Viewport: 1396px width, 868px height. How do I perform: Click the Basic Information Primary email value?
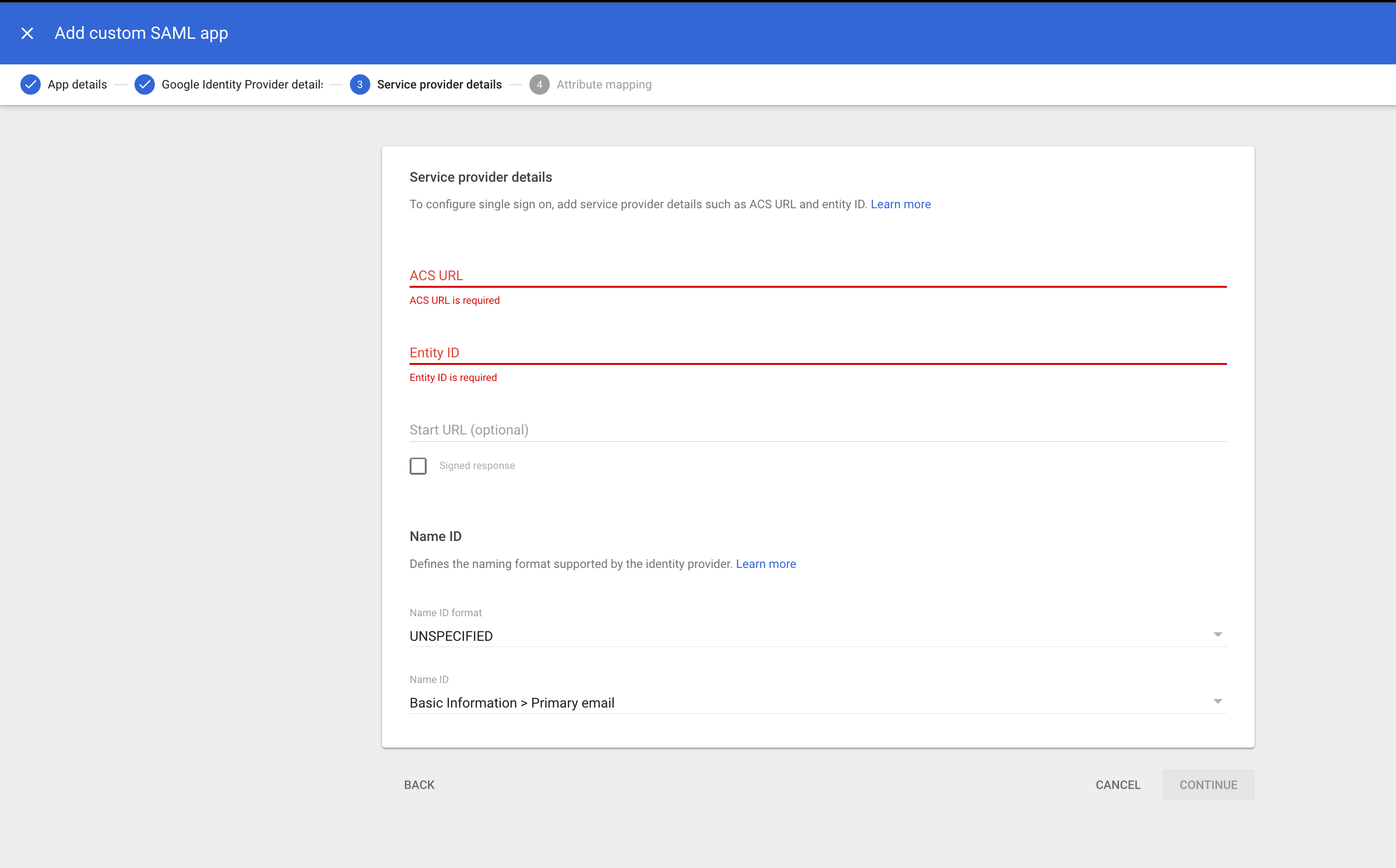pos(511,703)
